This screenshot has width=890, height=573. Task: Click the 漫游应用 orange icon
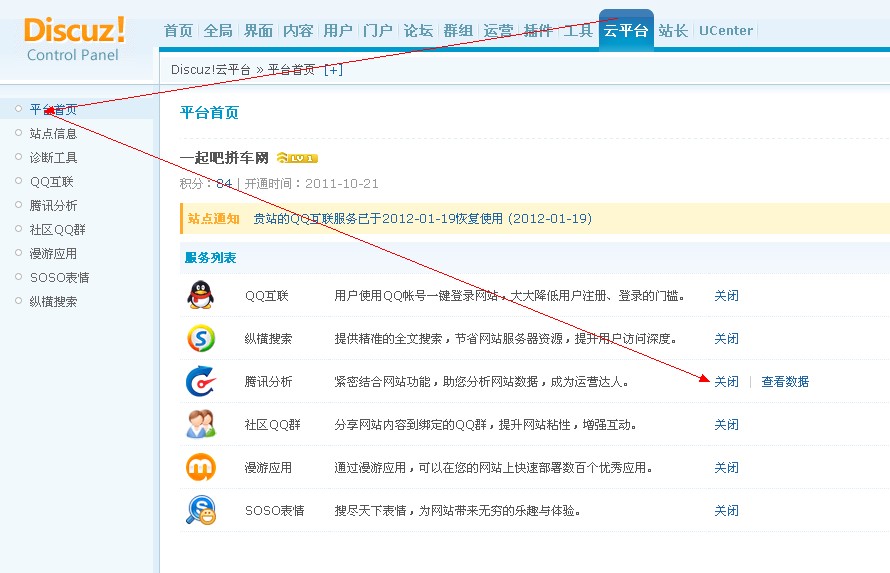pyautogui.click(x=201, y=467)
